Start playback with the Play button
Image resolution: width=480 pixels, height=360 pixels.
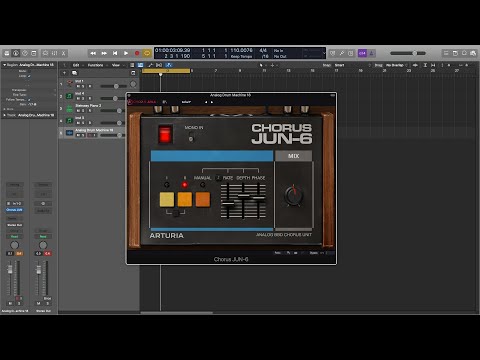(x=126, y=53)
